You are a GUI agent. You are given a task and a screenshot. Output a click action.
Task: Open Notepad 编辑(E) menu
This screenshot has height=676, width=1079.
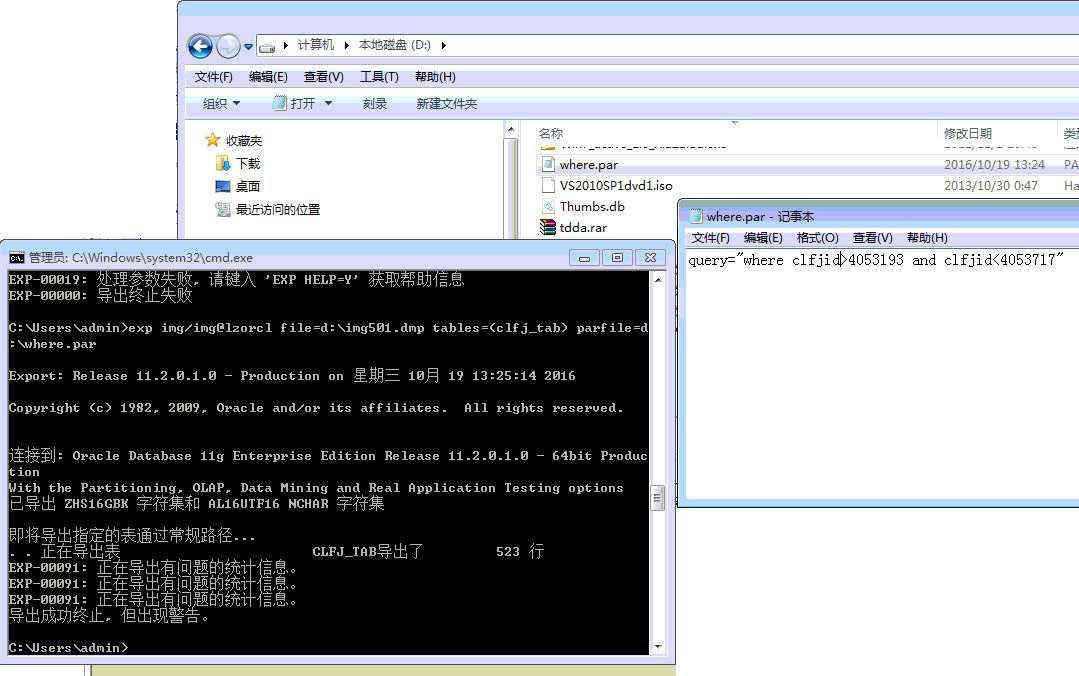click(x=763, y=238)
